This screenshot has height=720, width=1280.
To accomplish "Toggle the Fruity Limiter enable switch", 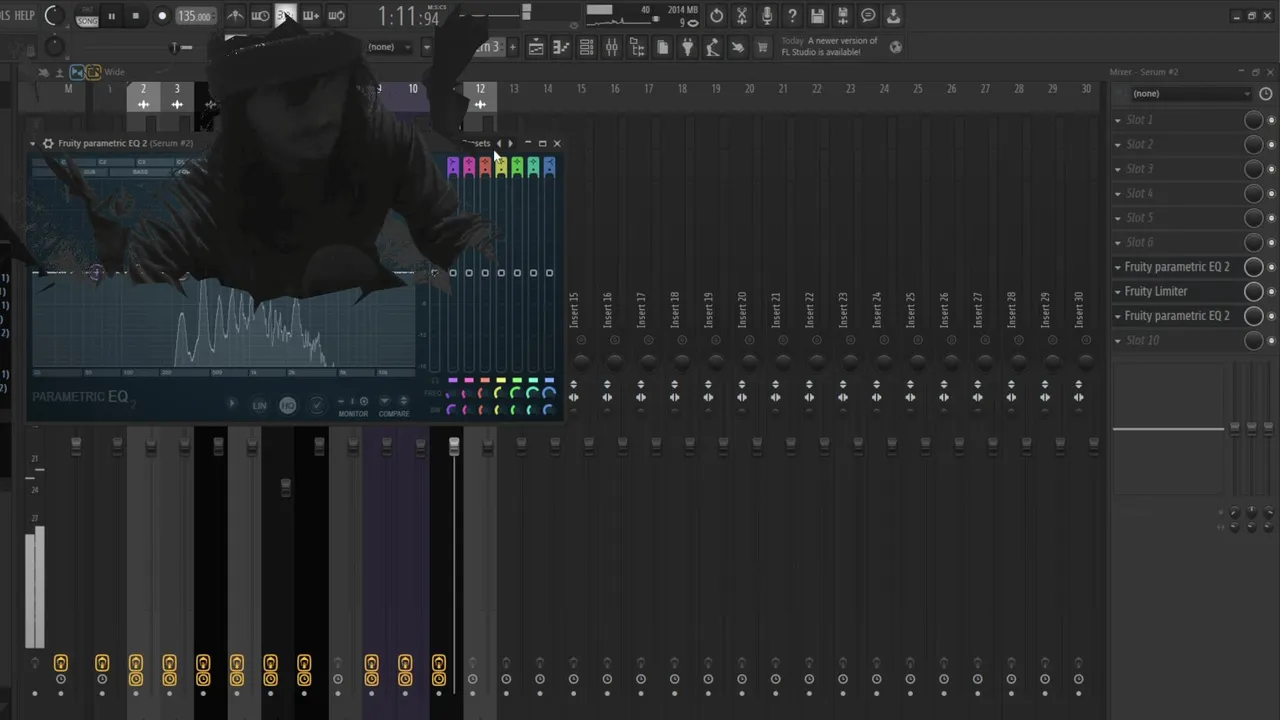I will click(1271, 292).
